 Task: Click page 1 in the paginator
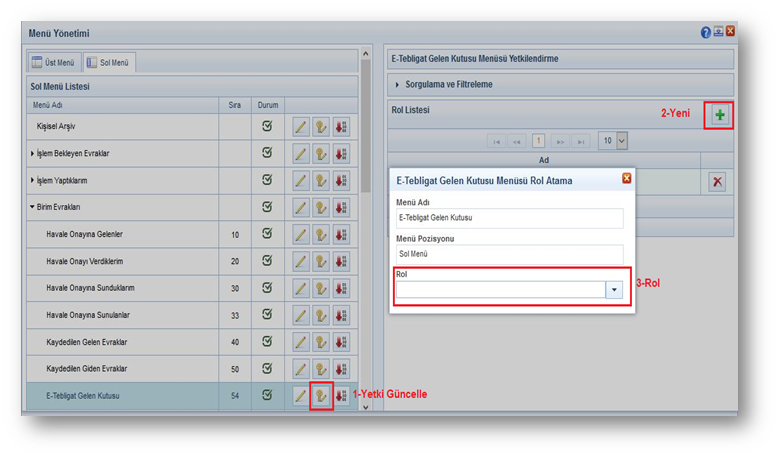538,141
